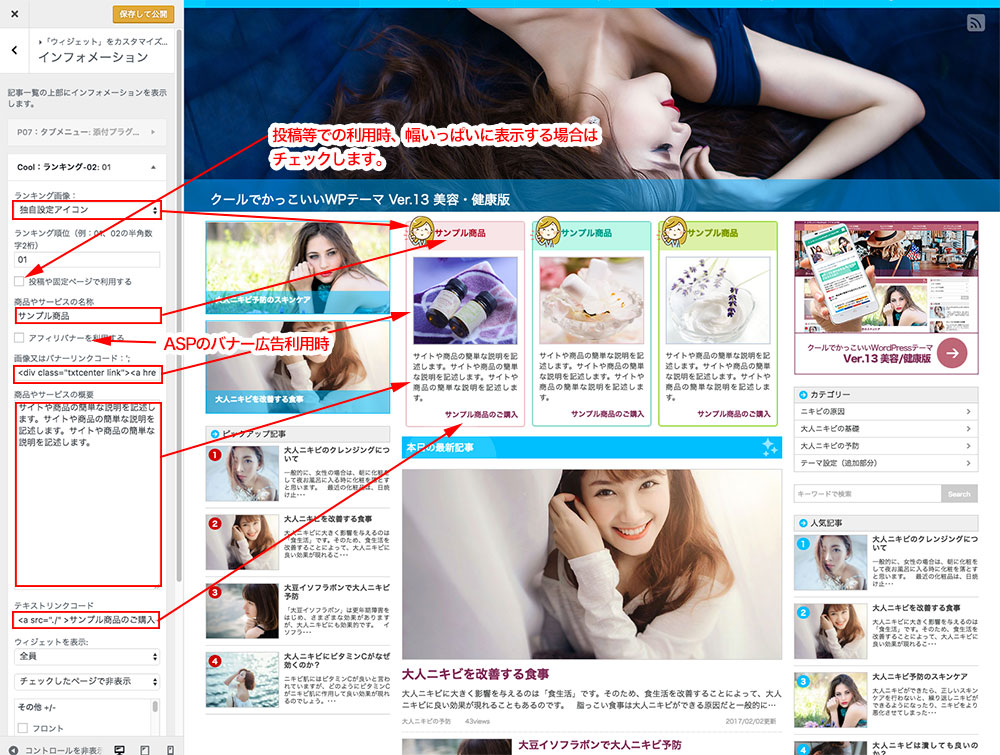Open 大人ニキビの予防 category row chevron
The width and height of the screenshot is (1000, 755).
(x=968, y=446)
